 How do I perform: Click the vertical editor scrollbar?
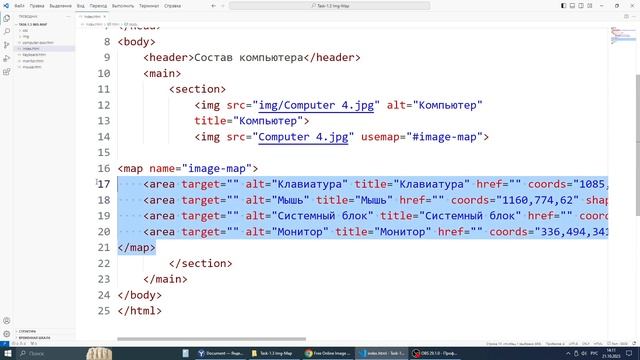tap(638, 145)
